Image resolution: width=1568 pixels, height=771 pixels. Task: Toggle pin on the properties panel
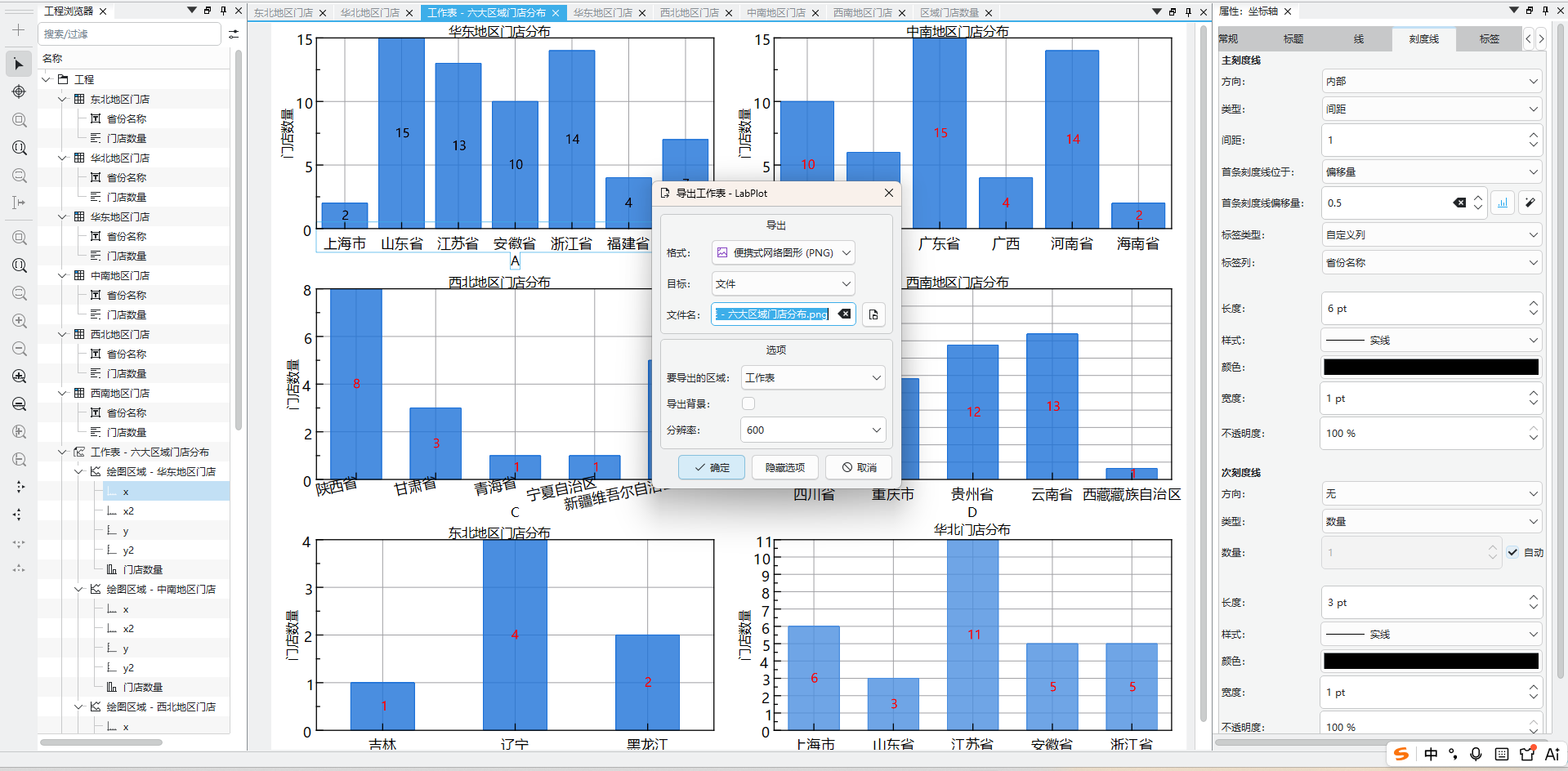tap(1545, 11)
